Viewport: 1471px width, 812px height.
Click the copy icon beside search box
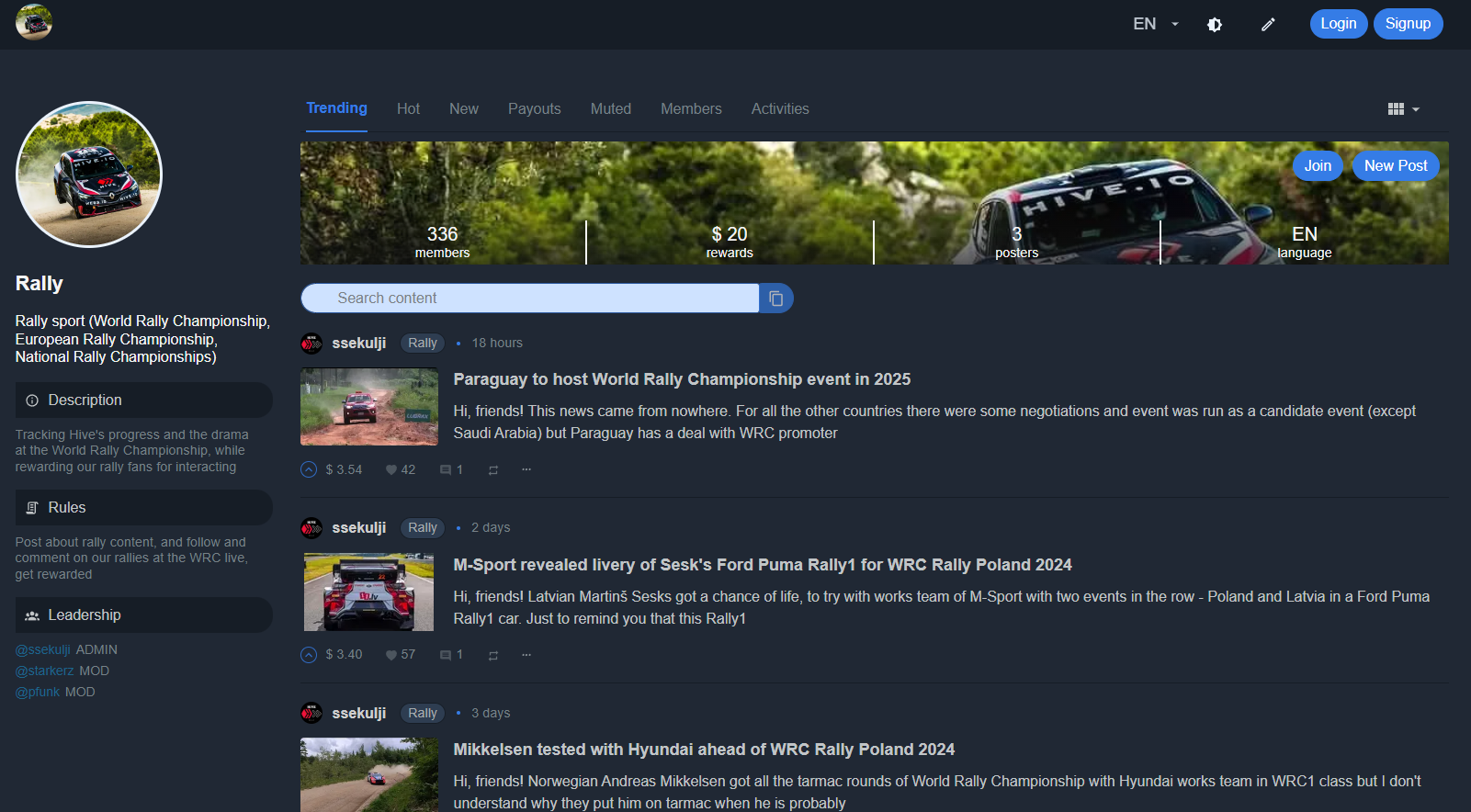point(776,298)
